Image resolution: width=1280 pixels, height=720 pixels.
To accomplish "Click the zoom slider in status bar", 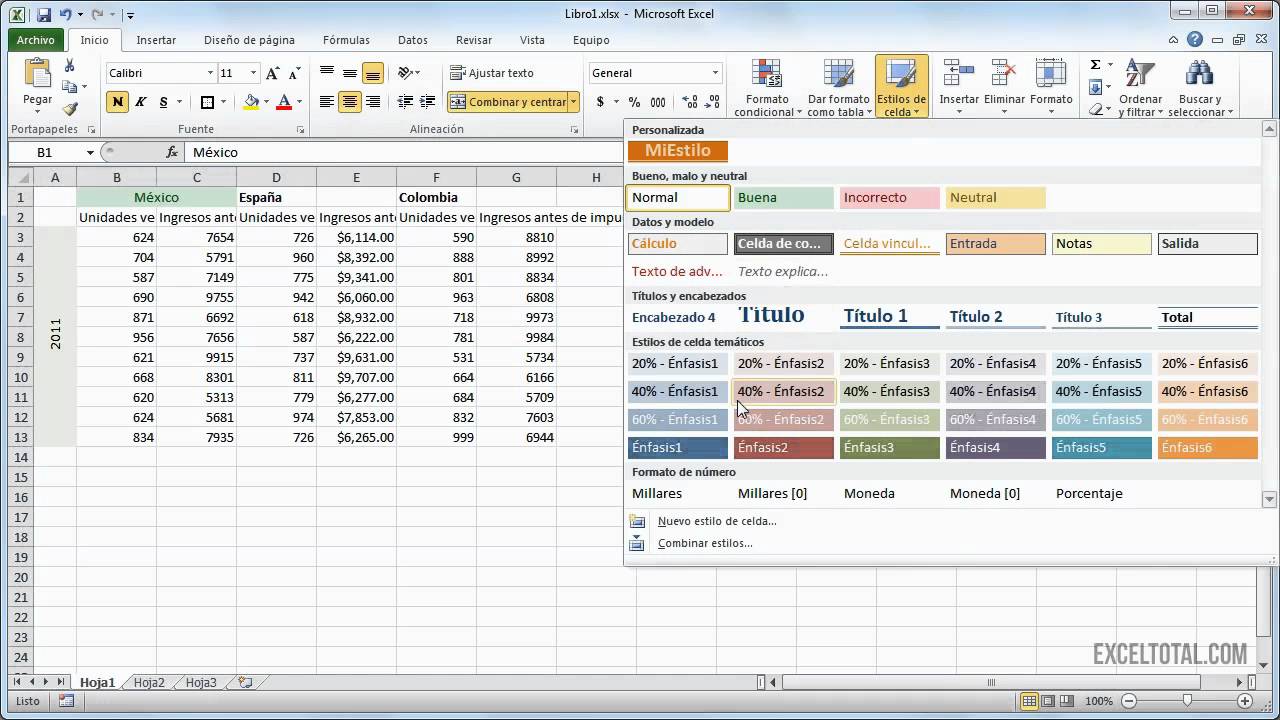I will pyautogui.click(x=1188, y=701).
